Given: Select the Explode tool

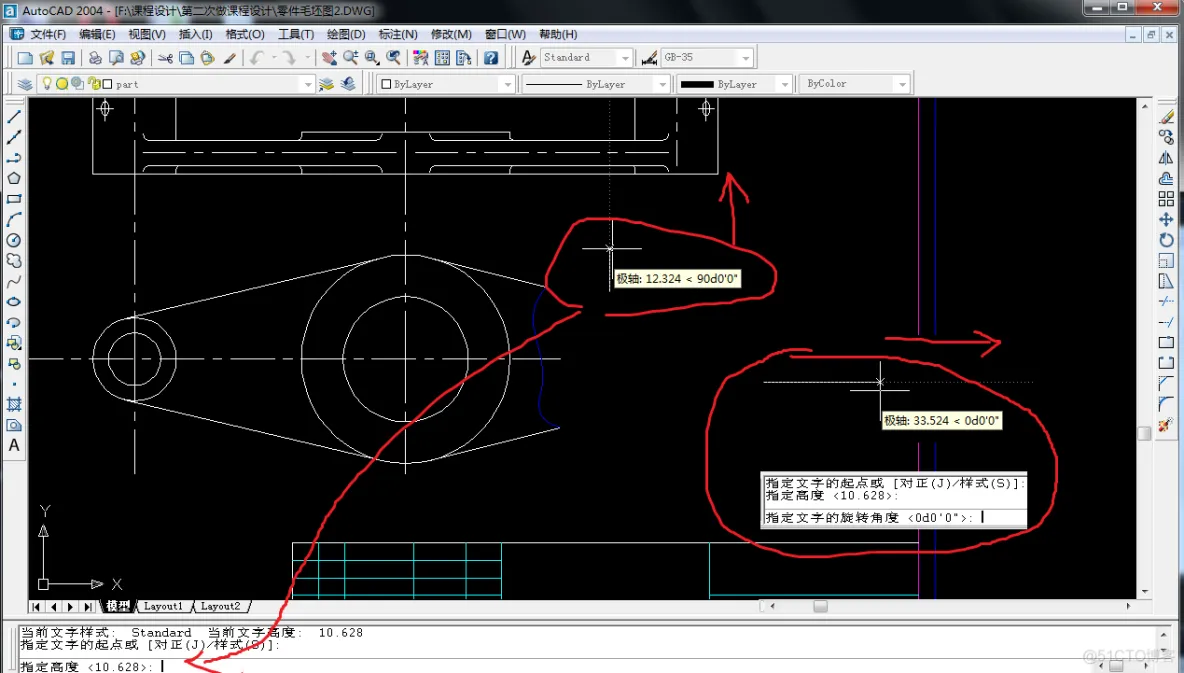Looking at the screenshot, I should point(1167,425).
